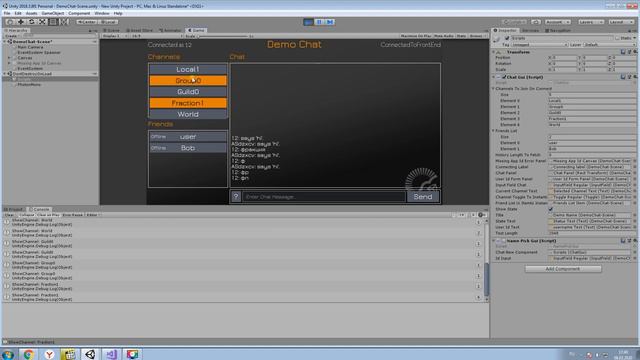Click the Element 3 Fraction1 field

(591, 119)
